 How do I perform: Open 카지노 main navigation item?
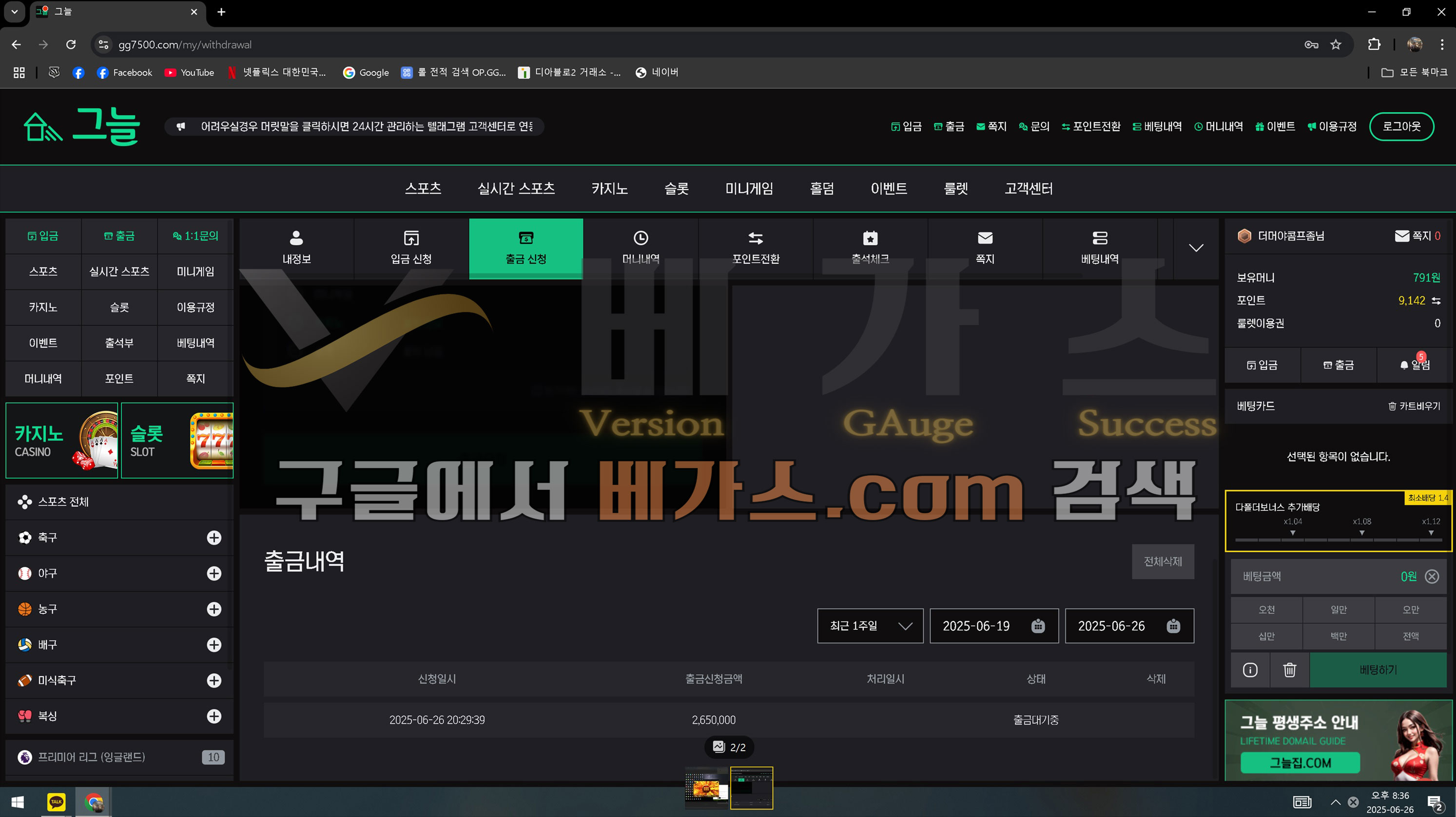point(609,188)
